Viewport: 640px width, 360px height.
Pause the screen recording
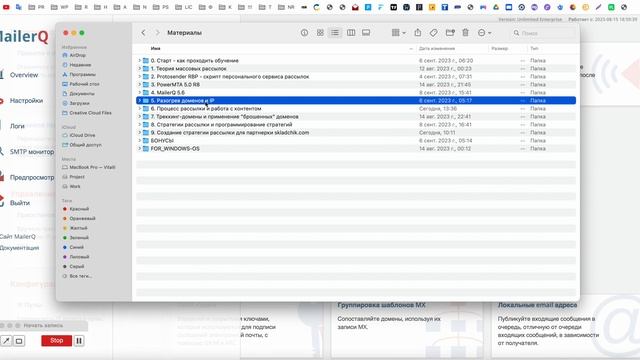pyautogui.click(x=79, y=340)
